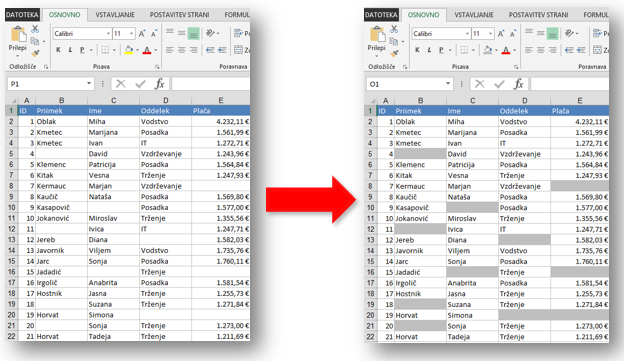This screenshot has height=361, width=624.
Task: Select row 20 header in right window
Action: [x=370, y=315]
